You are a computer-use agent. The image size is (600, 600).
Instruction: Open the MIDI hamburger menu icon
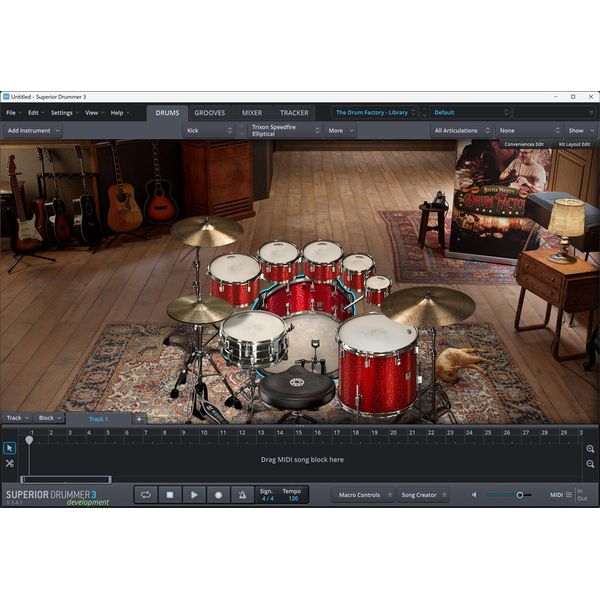click(x=569, y=495)
